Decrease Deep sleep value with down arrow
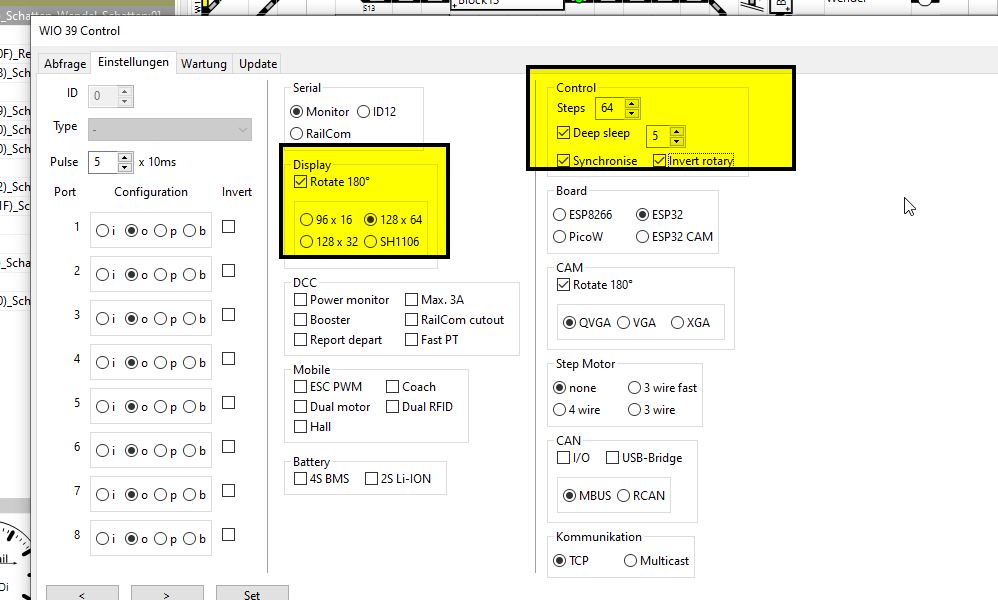Screen dimensions: 998x600 (677, 139)
